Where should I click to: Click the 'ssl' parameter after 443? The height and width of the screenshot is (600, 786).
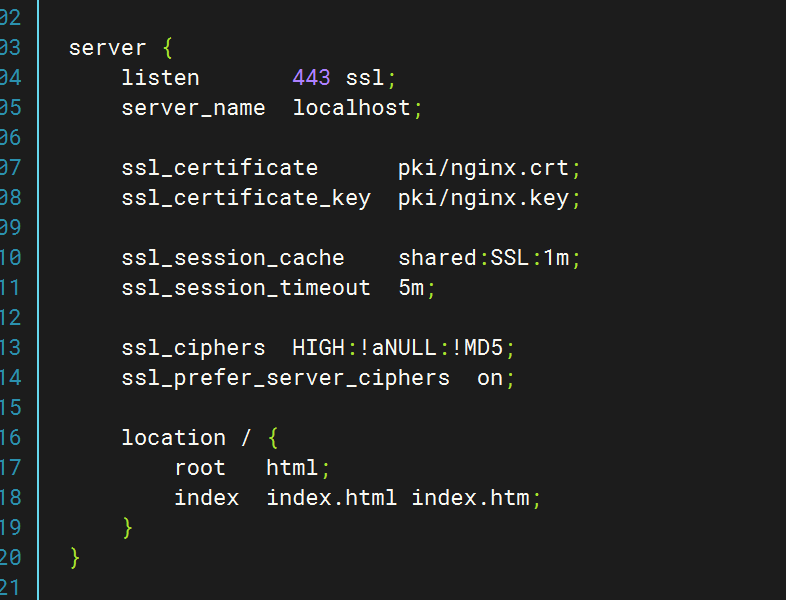[x=364, y=78]
